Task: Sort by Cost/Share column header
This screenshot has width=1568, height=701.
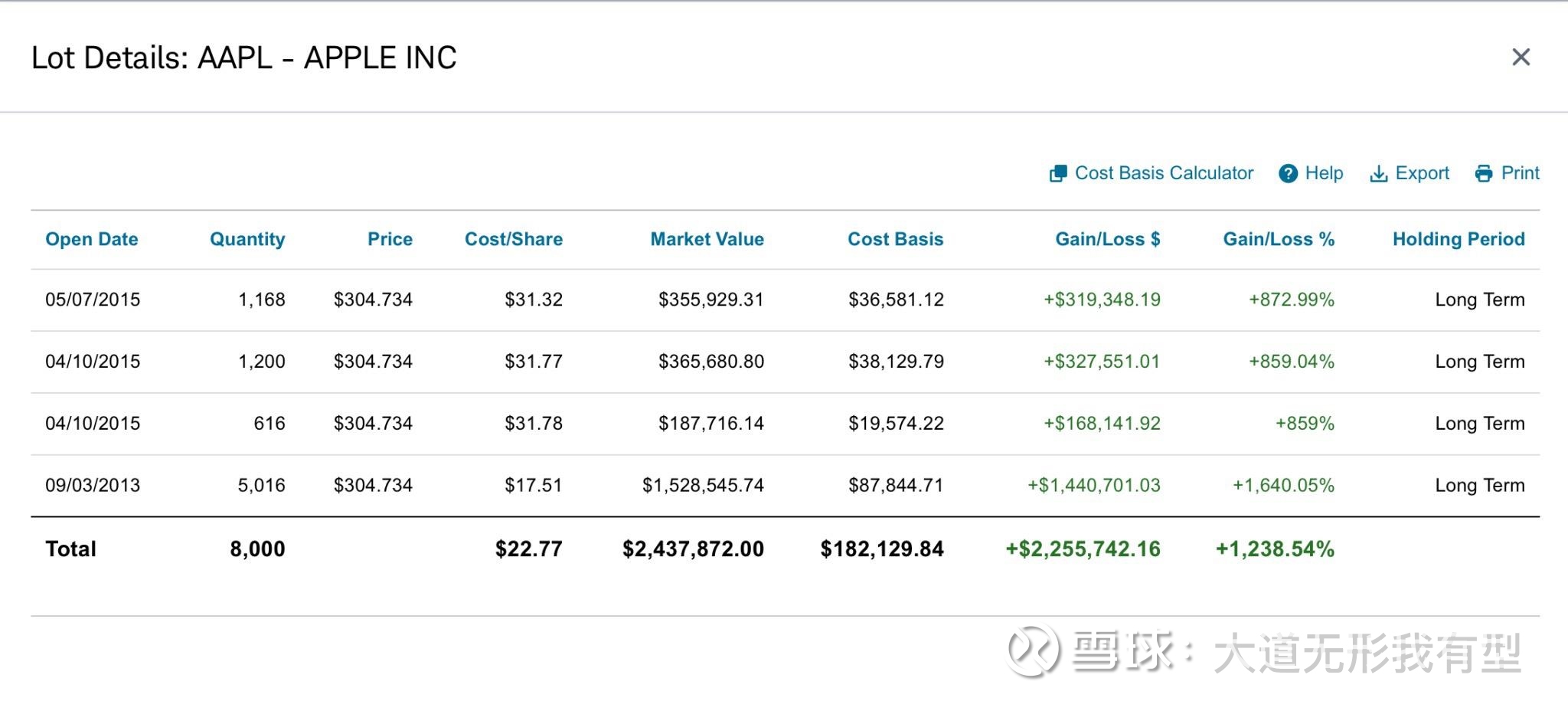Action: pyautogui.click(x=514, y=239)
